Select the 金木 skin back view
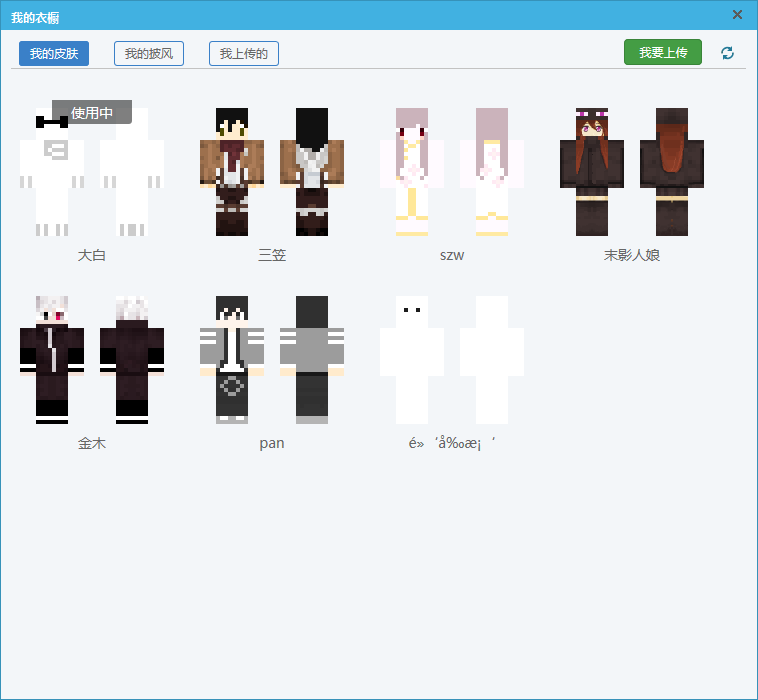 point(132,360)
